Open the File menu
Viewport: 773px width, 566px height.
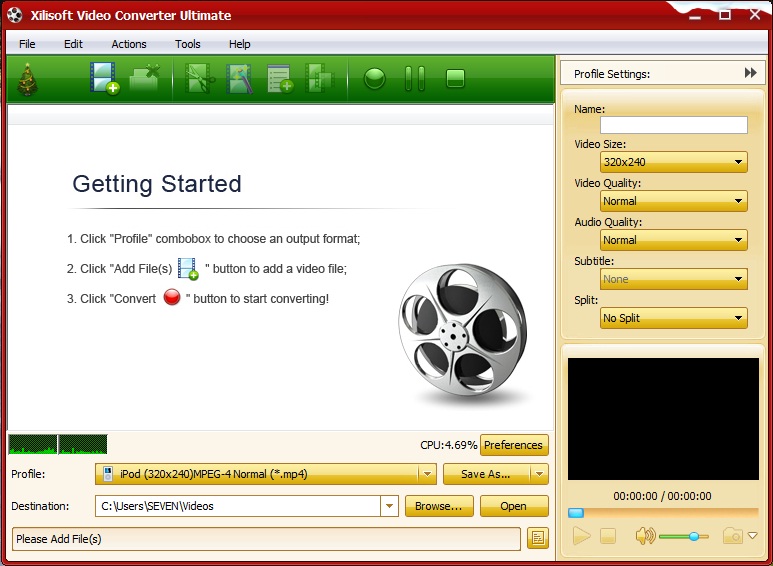(x=27, y=44)
